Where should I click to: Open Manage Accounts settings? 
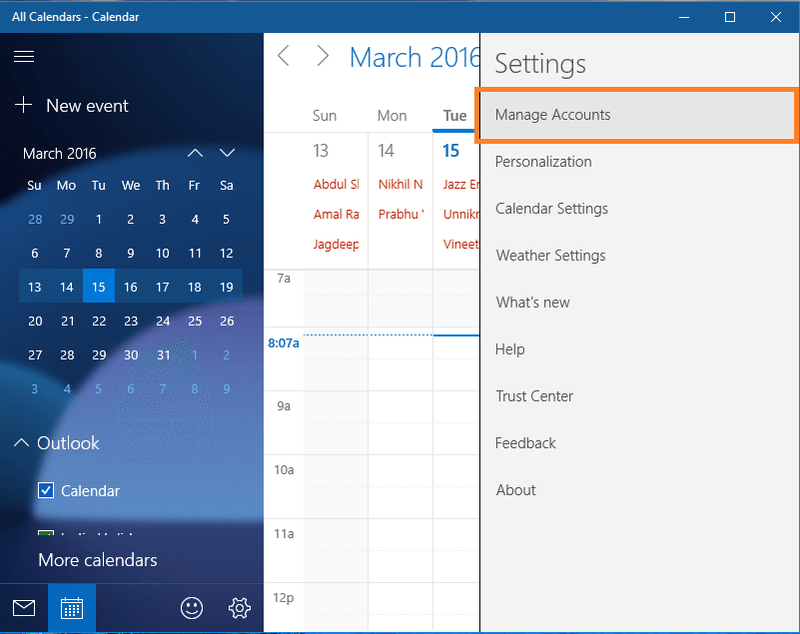click(x=638, y=115)
